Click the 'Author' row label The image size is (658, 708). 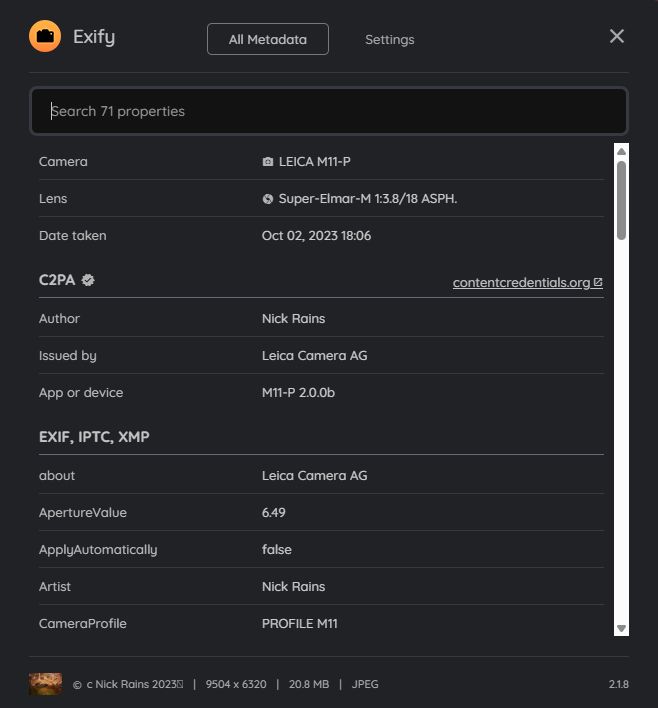tap(59, 319)
